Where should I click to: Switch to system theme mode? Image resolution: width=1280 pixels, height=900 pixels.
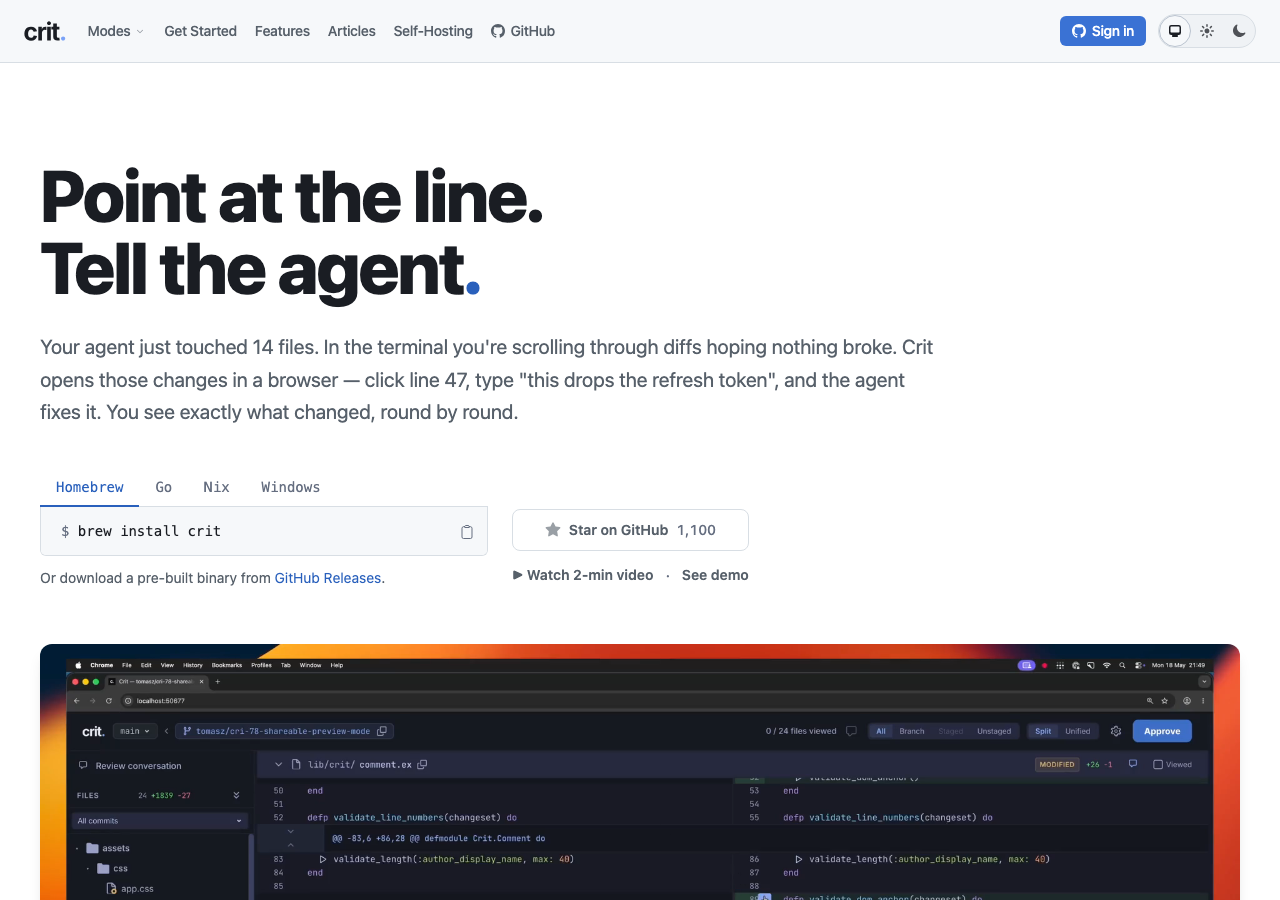click(1175, 31)
